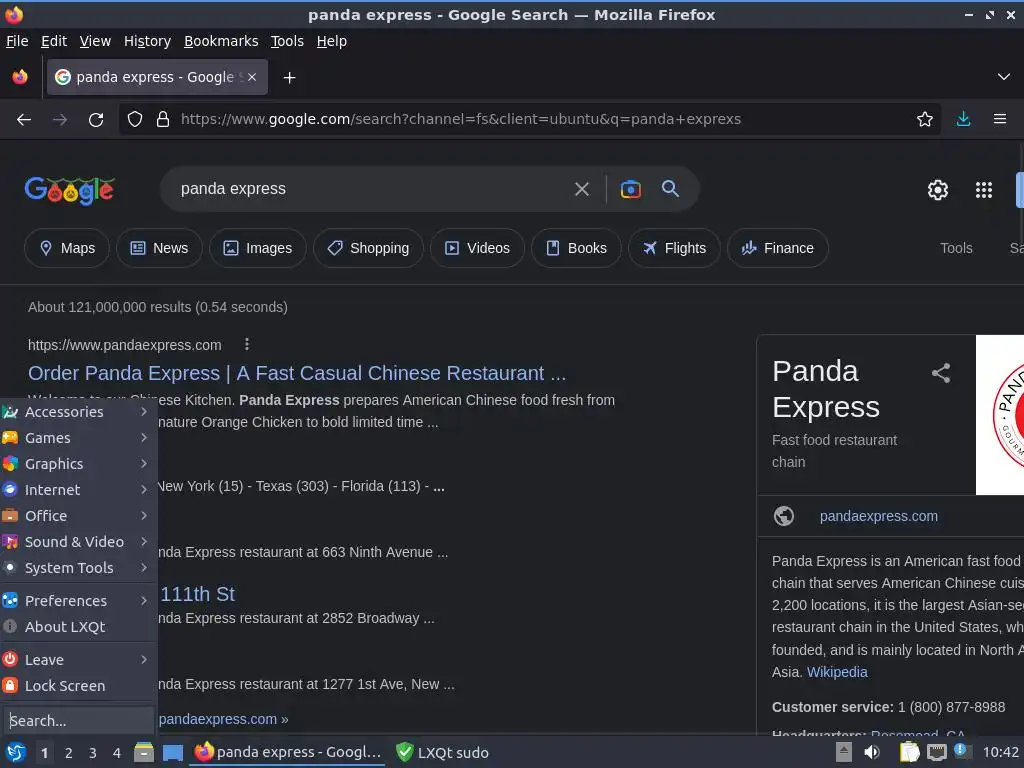Open Google quick settings gear
Viewport: 1024px width, 768px height.
point(938,190)
